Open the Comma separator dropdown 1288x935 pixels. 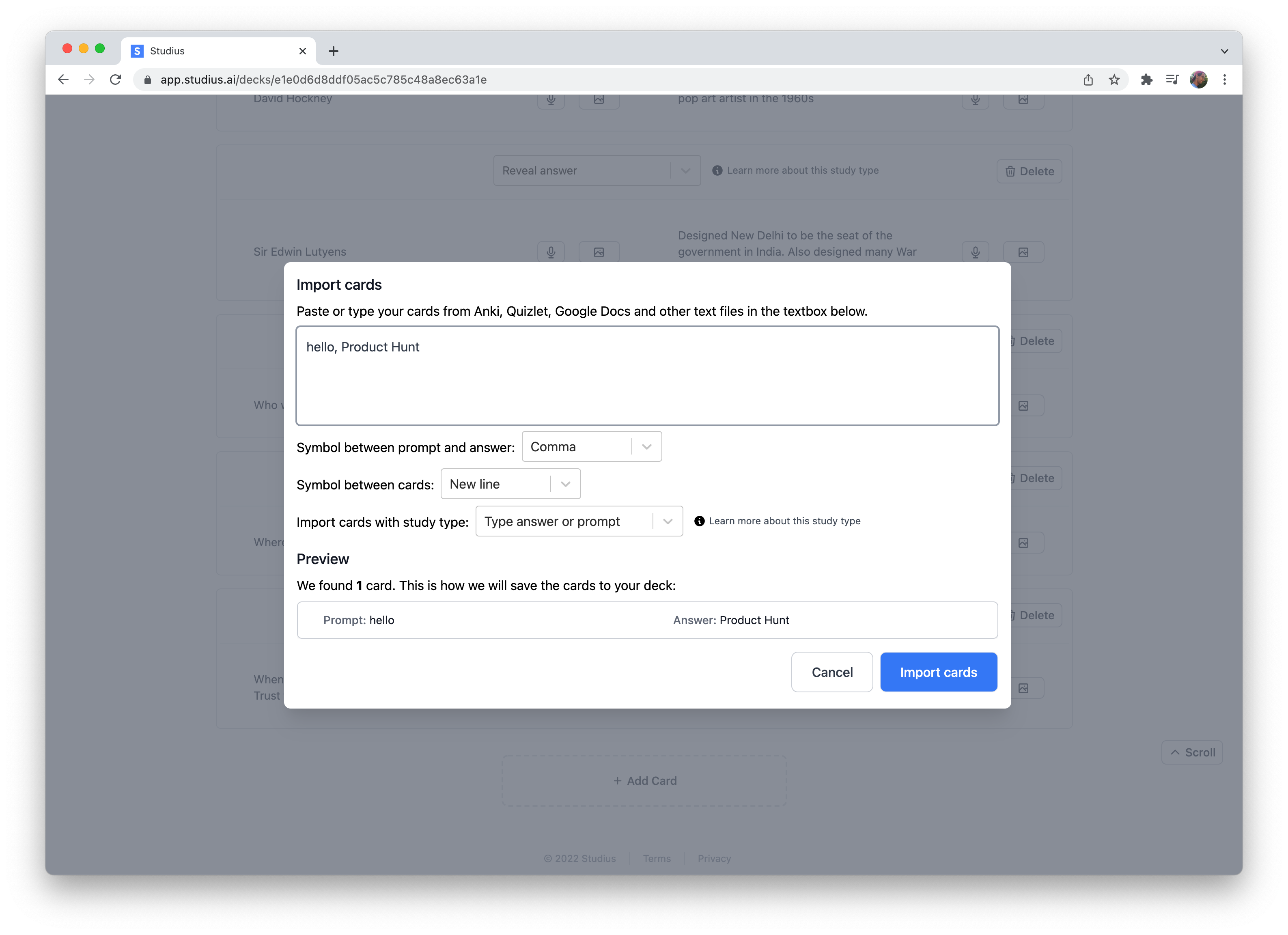click(x=591, y=447)
